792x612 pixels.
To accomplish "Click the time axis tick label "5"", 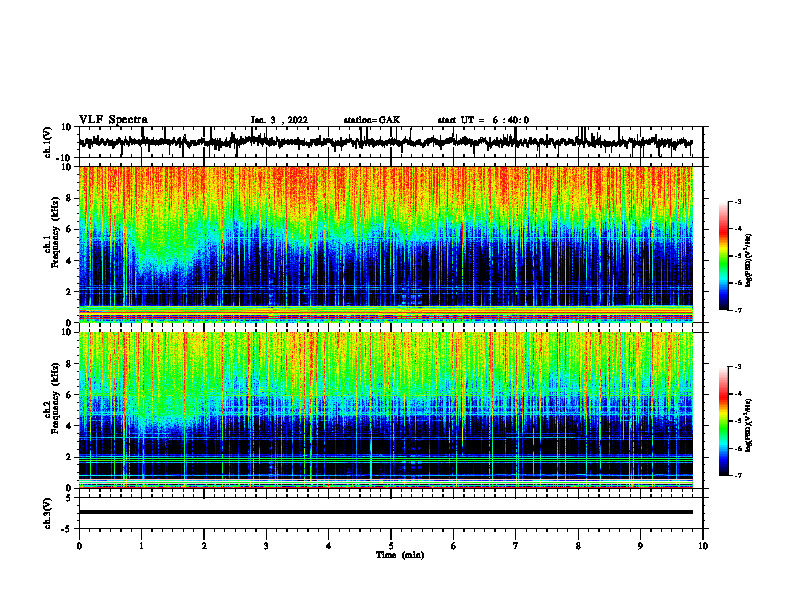I will (x=391, y=546).
